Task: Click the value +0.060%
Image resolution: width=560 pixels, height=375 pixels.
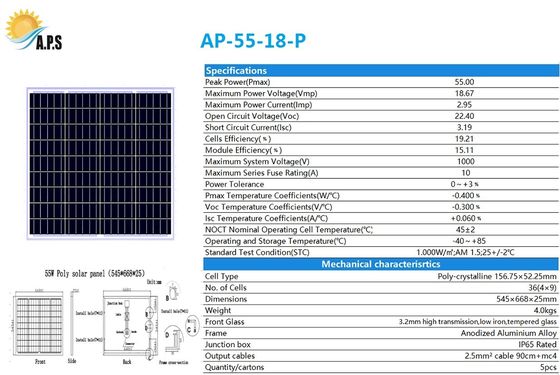Action: (x=466, y=219)
